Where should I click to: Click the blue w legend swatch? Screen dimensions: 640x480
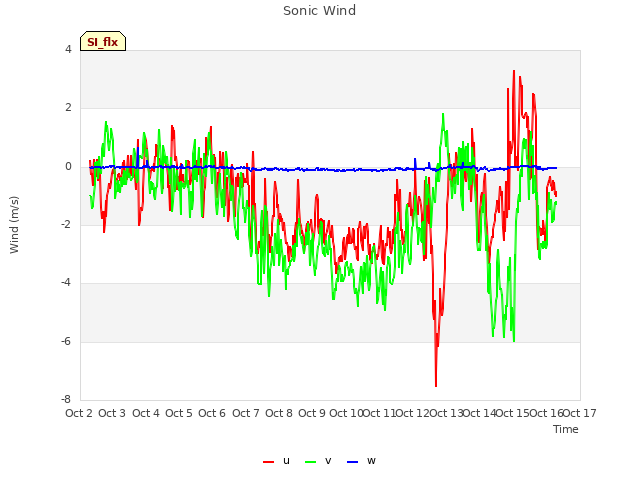(x=353, y=462)
